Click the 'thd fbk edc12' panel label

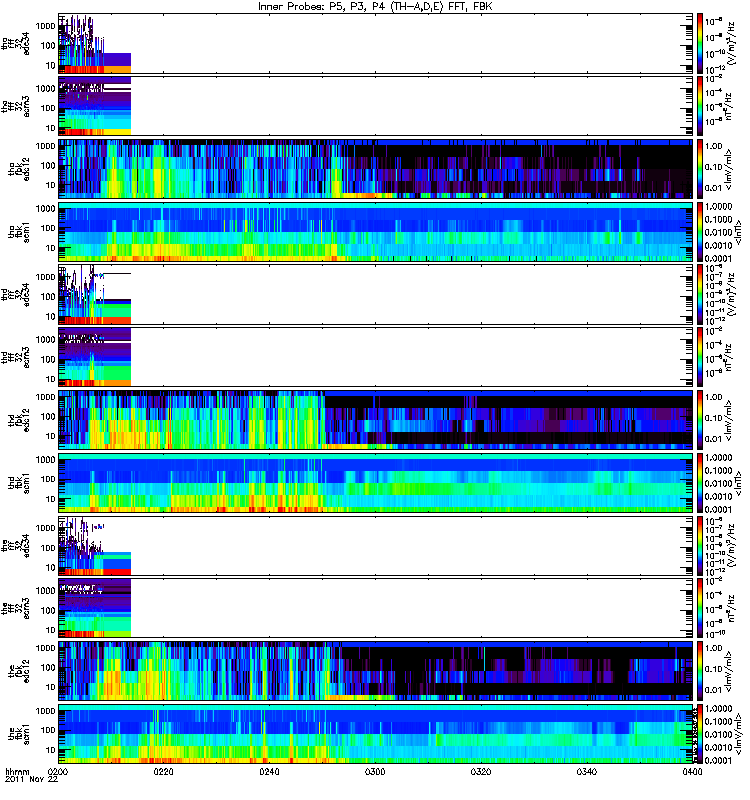(x=19, y=420)
